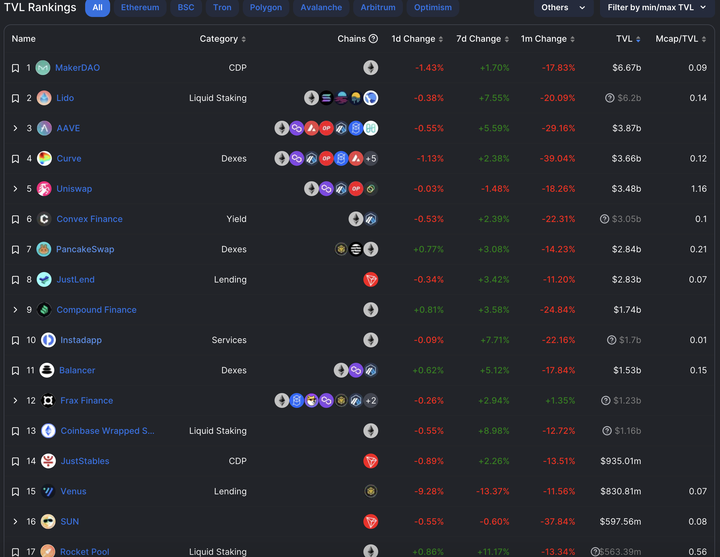The width and height of the screenshot is (720, 557).
Task: Click the Chains column help icon
Action: [373, 39]
